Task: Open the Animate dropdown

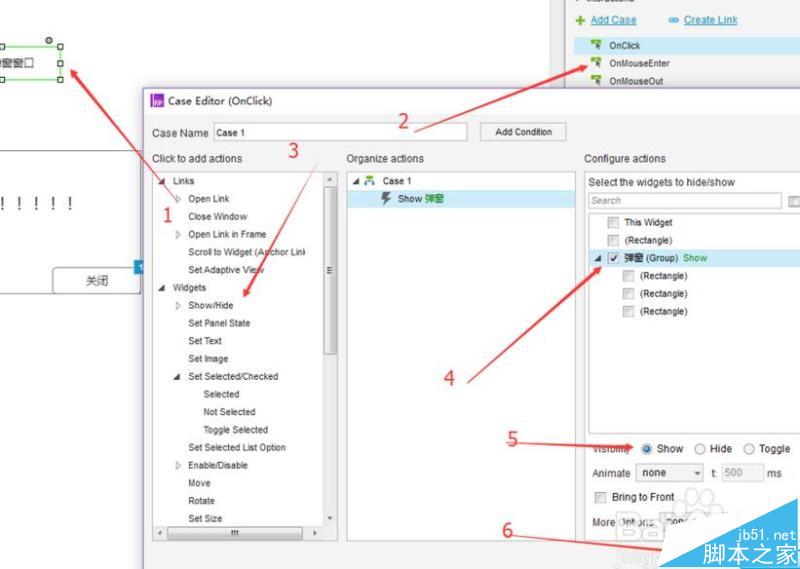Action: pyautogui.click(x=670, y=473)
